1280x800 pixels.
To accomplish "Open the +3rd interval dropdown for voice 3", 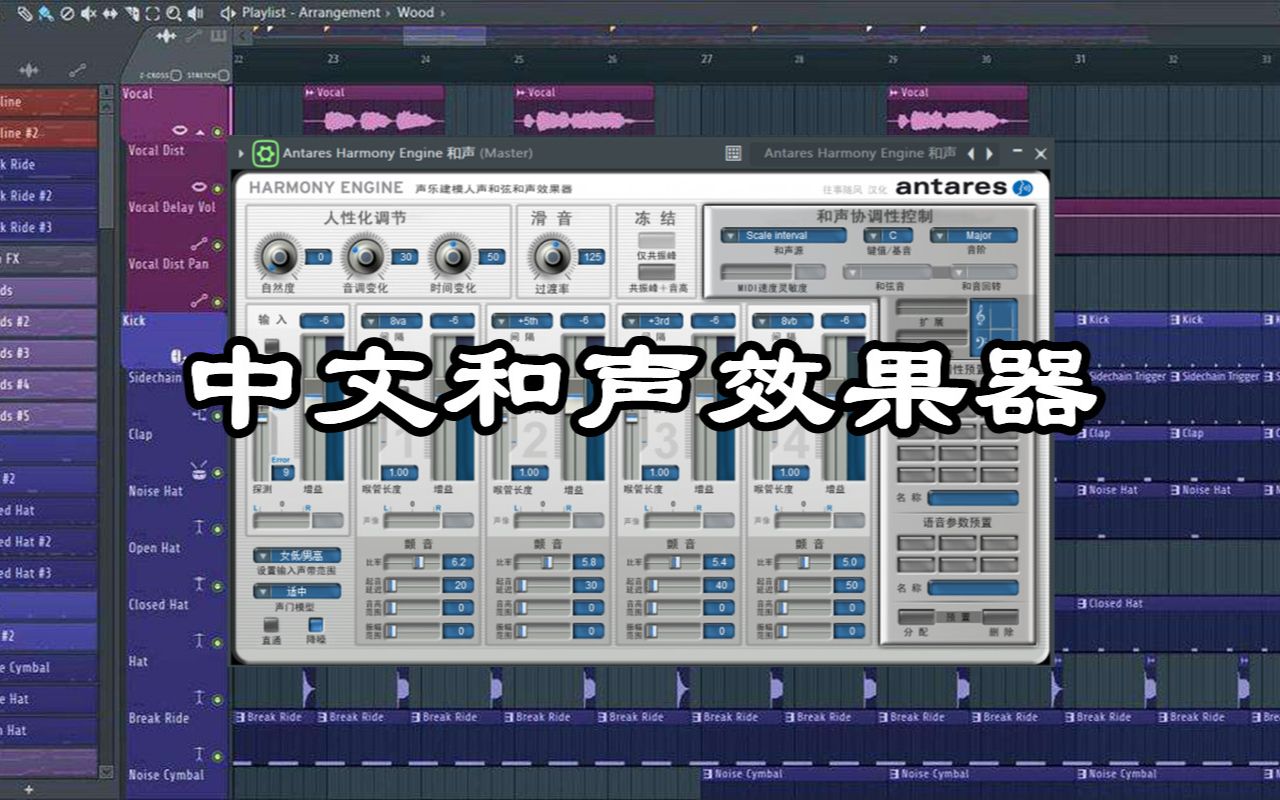I will [x=651, y=321].
